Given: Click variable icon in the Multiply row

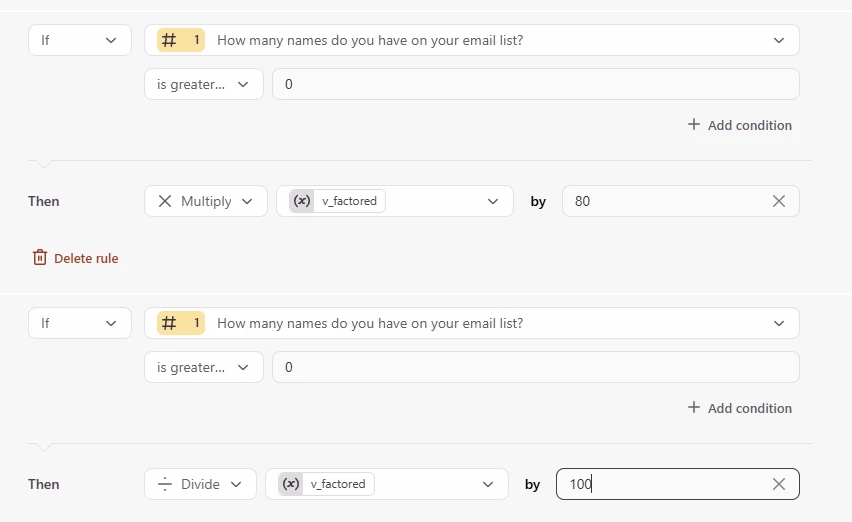Looking at the screenshot, I should [302, 201].
